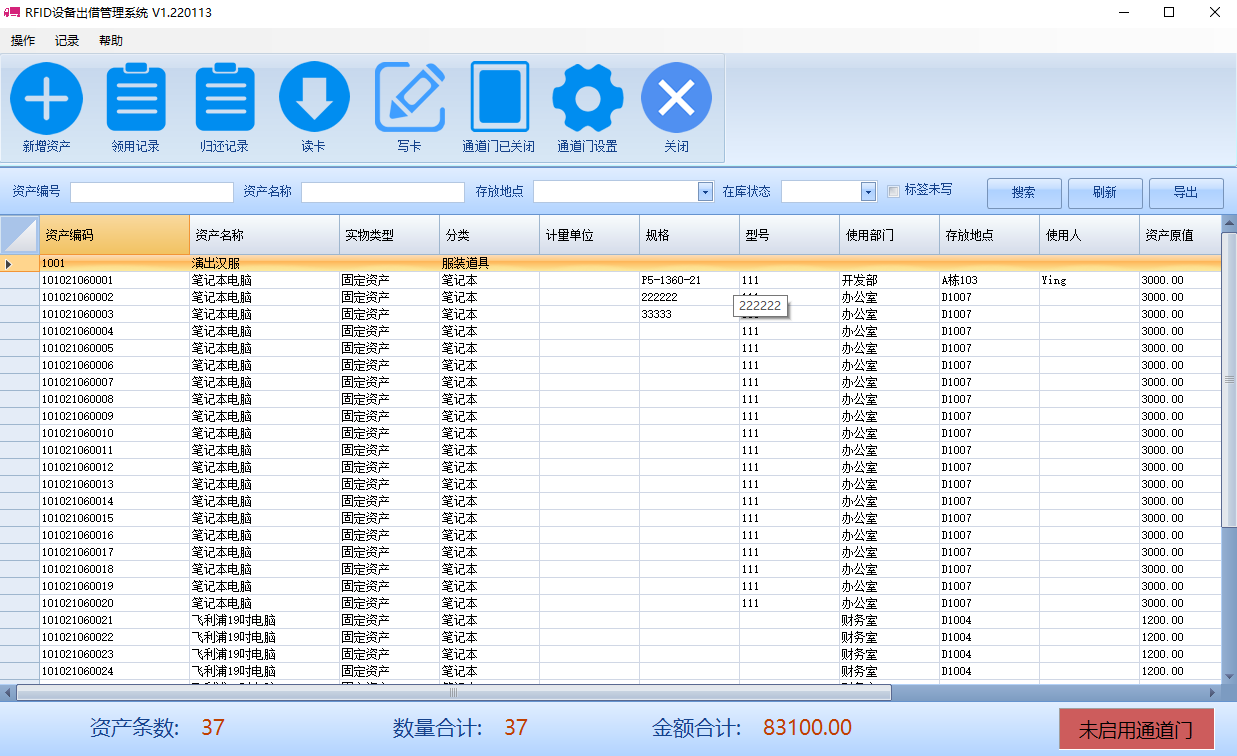Select the 读卡 (Read Card) icon
The width and height of the screenshot is (1237, 756).
pos(314,97)
